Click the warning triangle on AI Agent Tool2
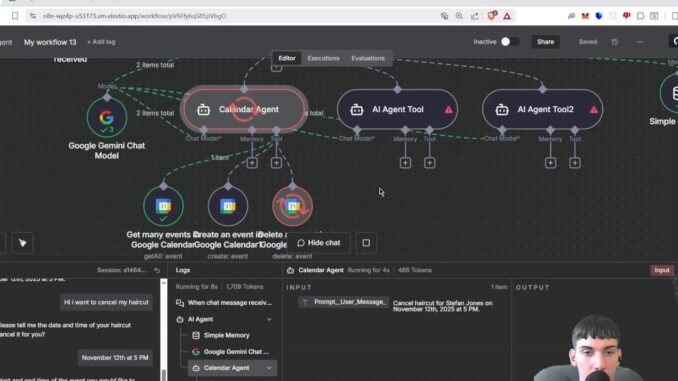 [x=594, y=109]
